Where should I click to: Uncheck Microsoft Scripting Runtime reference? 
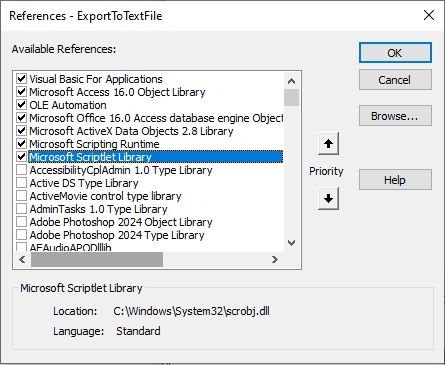pos(22,144)
